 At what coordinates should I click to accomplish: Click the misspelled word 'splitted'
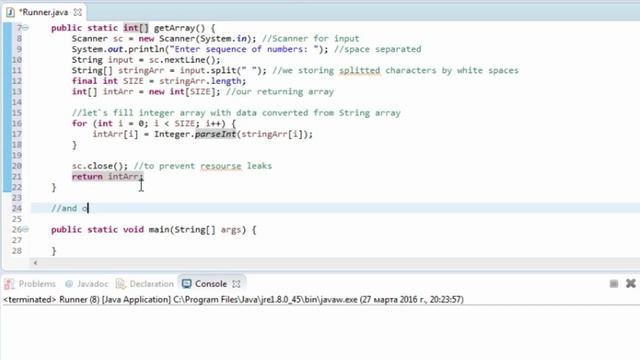tap(360, 70)
